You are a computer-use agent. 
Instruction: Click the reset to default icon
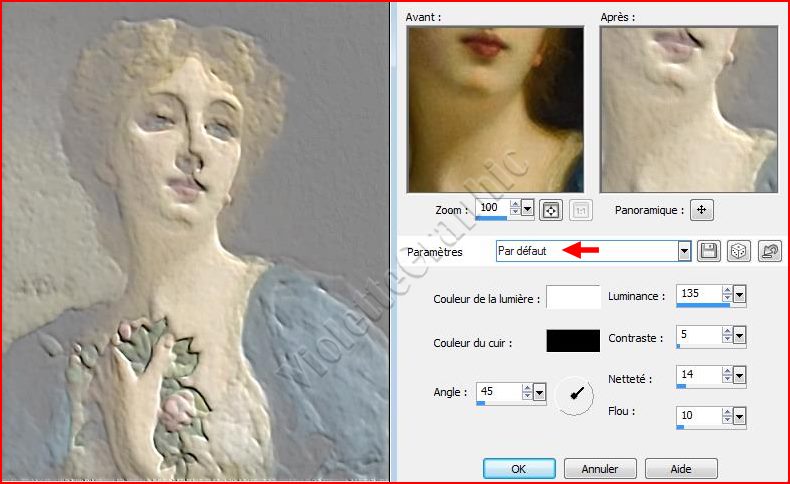click(769, 252)
